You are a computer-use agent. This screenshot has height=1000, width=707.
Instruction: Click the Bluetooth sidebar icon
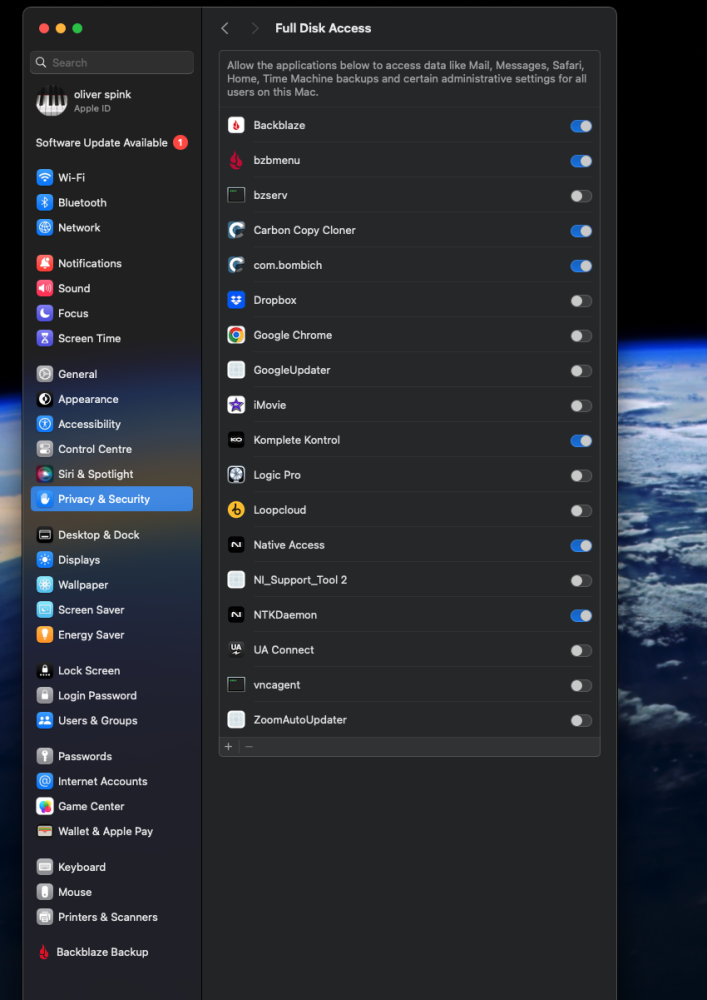[x=45, y=203]
